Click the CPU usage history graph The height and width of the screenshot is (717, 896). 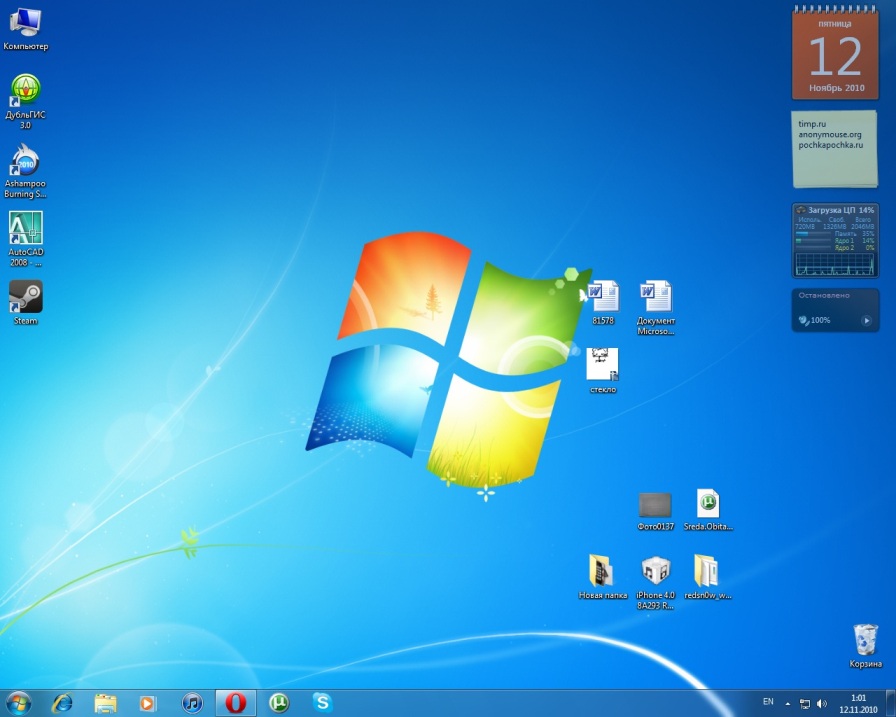pyautogui.click(x=835, y=263)
